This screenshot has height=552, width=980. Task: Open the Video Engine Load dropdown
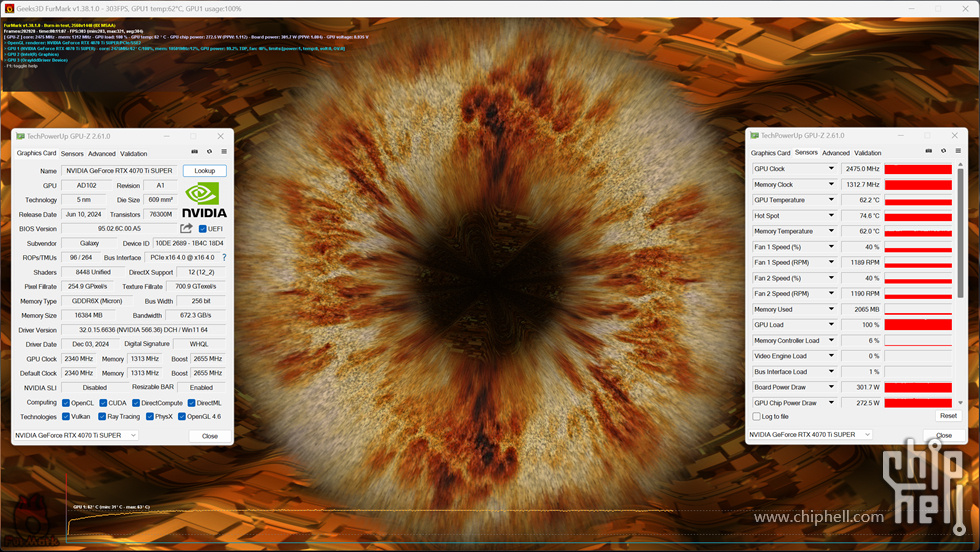tap(831, 356)
